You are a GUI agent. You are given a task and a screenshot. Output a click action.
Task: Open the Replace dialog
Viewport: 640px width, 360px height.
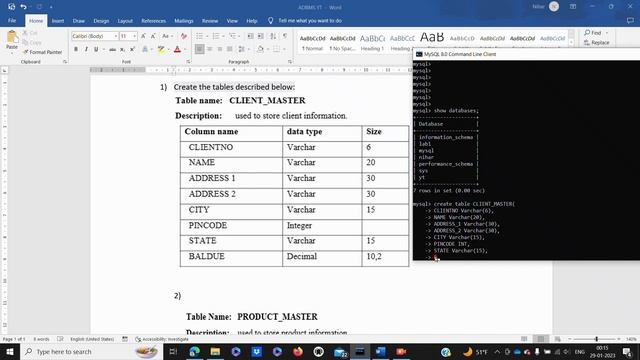(x=597, y=42)
